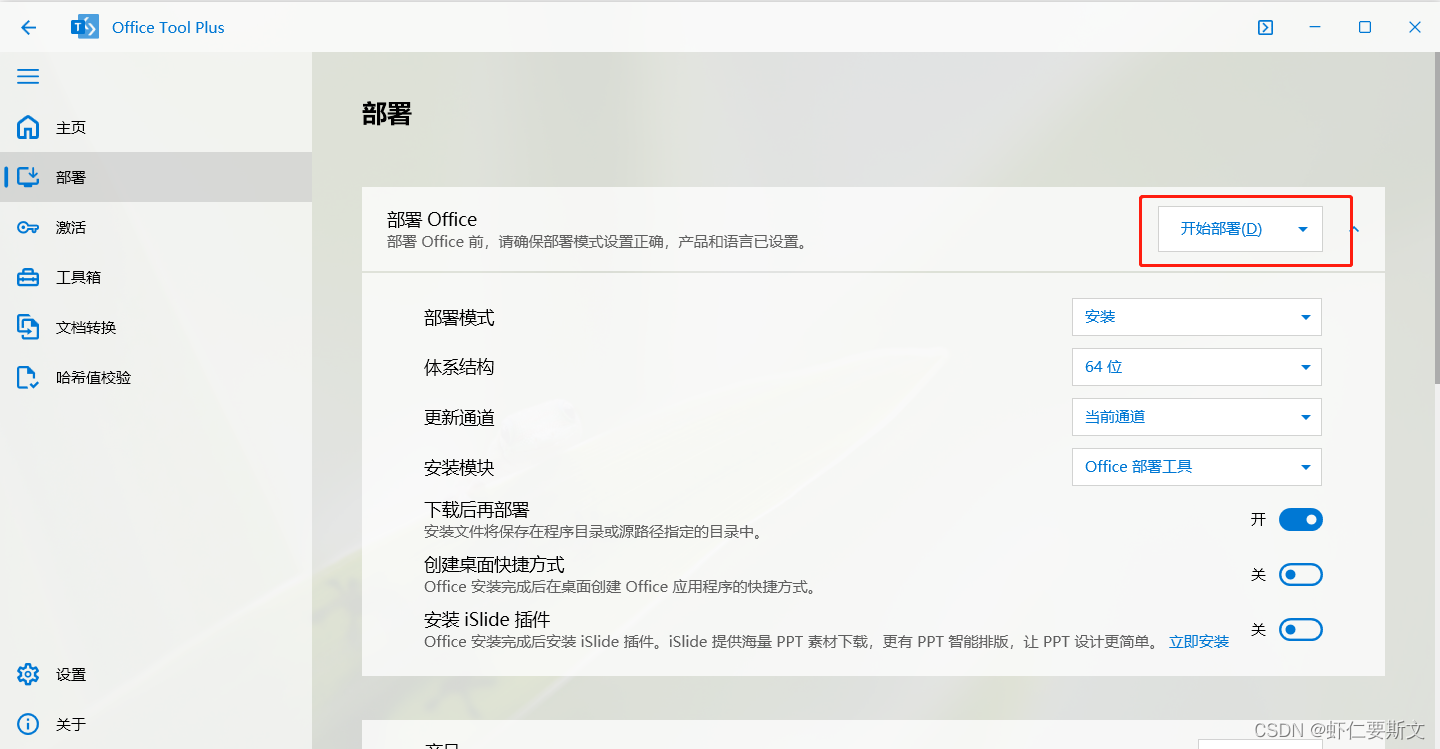Click the 安装 iSlide 插件 label

tap(487, 621)
